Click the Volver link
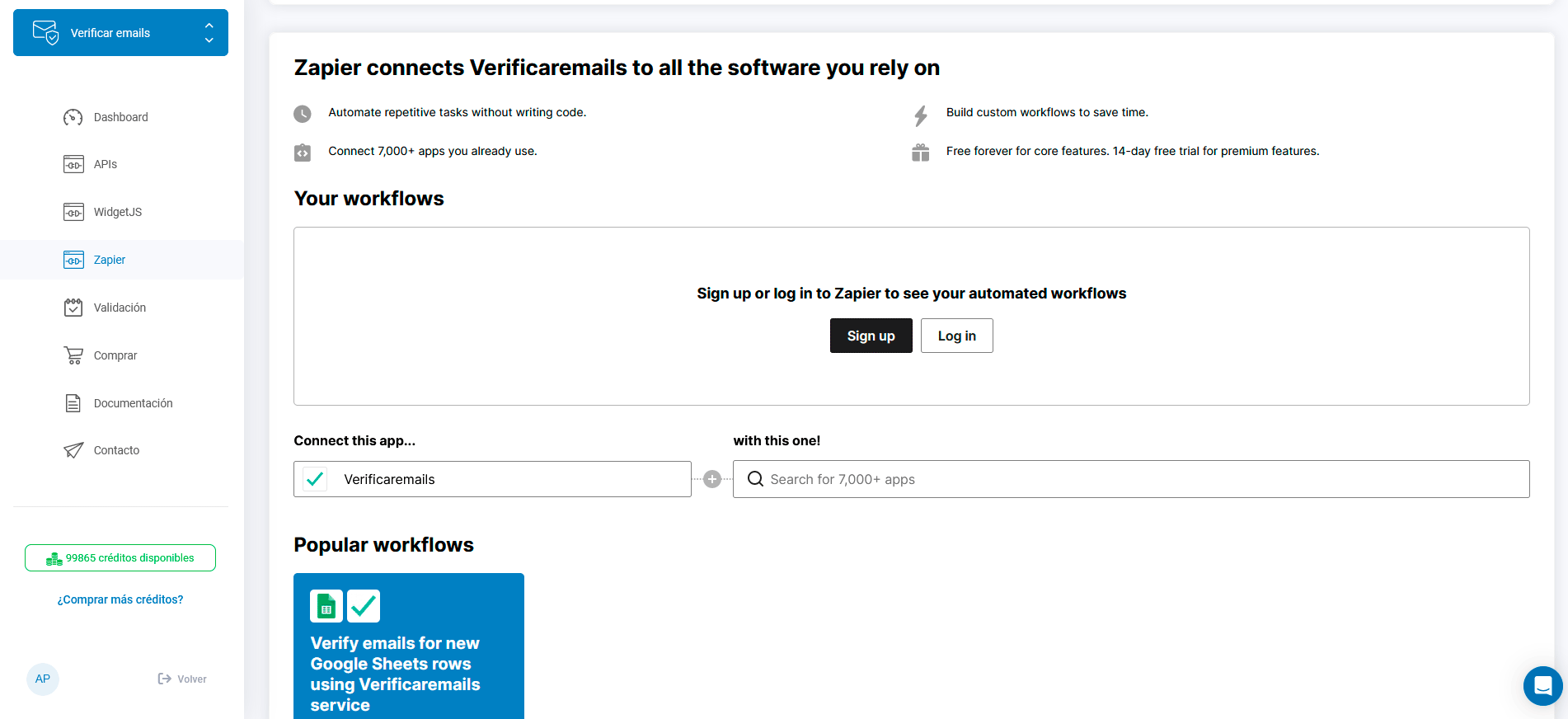1568x719 pixels. click(x=192, y=679)
